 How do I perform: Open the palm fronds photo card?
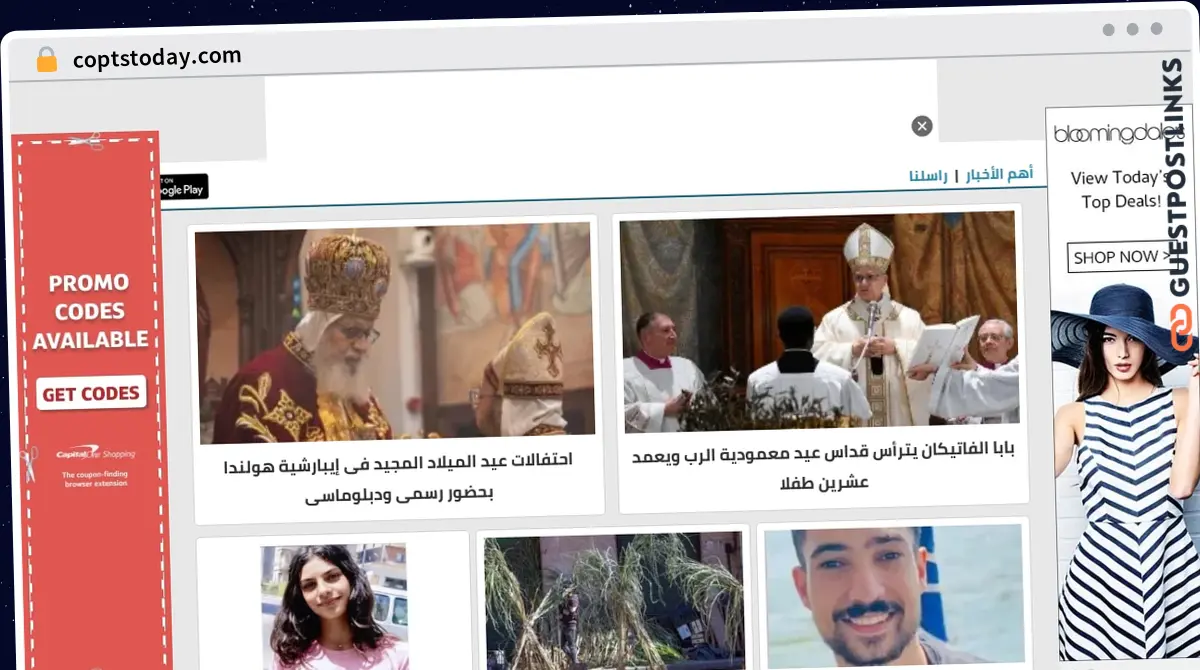click(x=615, y=602)
